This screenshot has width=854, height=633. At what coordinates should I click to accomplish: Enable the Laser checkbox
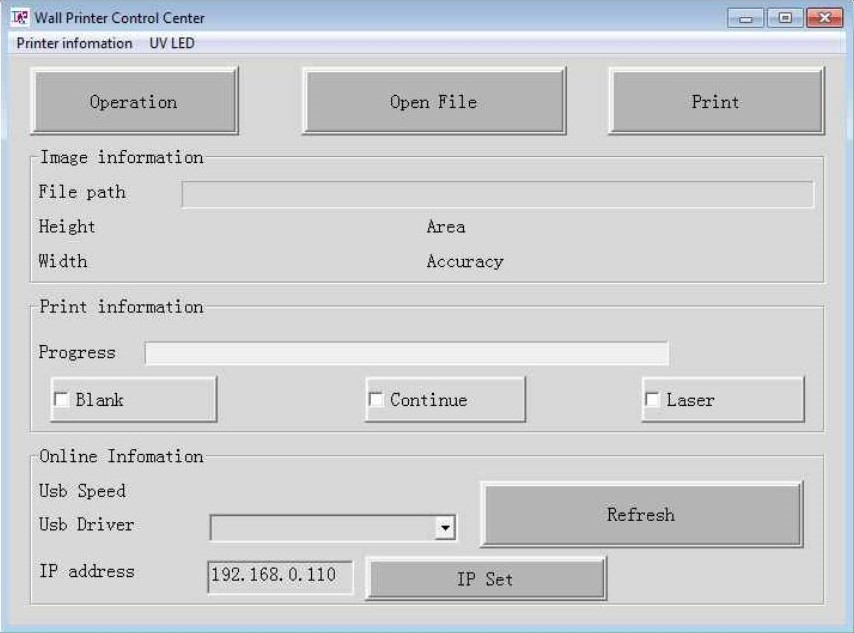click(x=652, y=399)
